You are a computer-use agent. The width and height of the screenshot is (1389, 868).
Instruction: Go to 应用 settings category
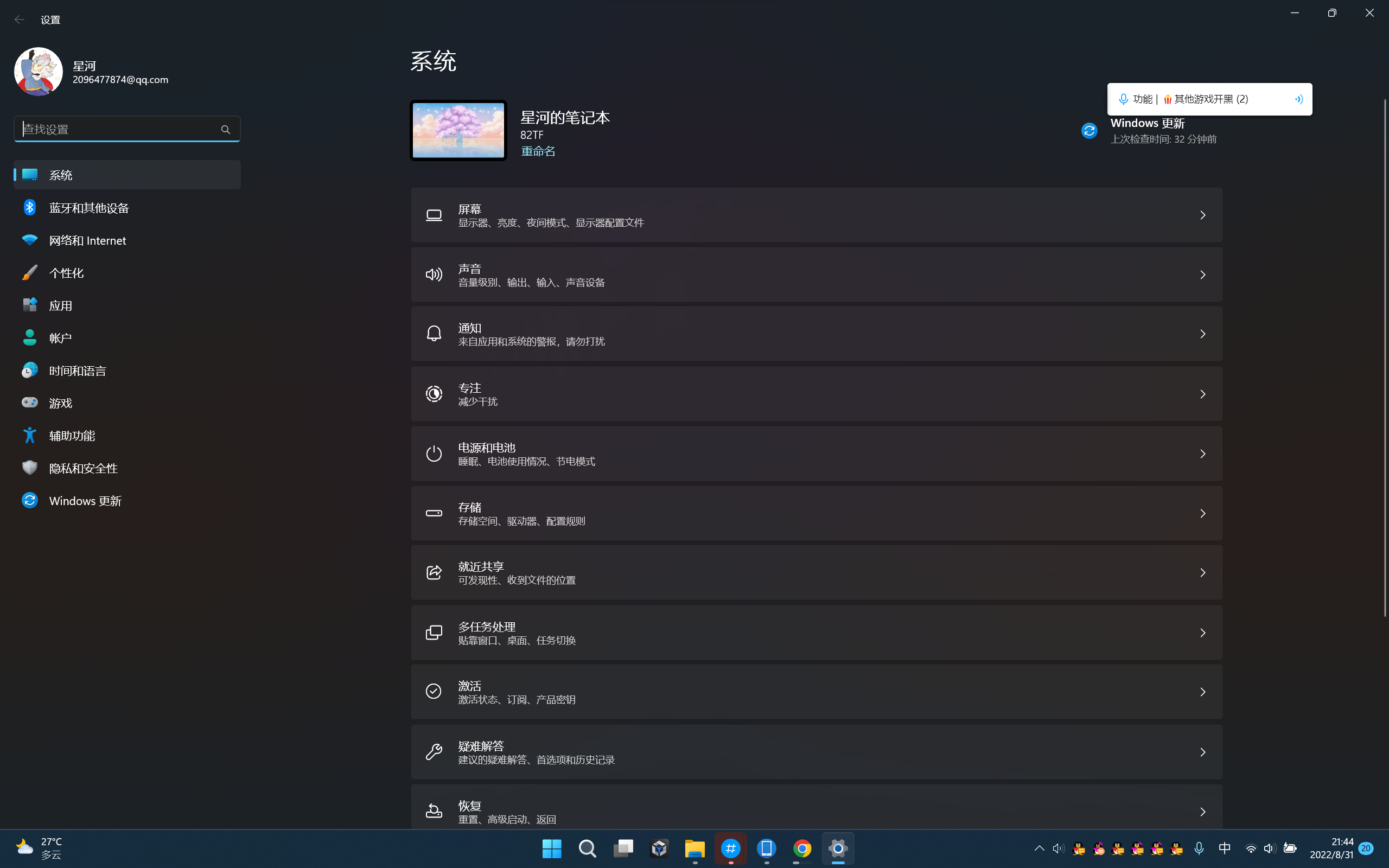(128, 305)
